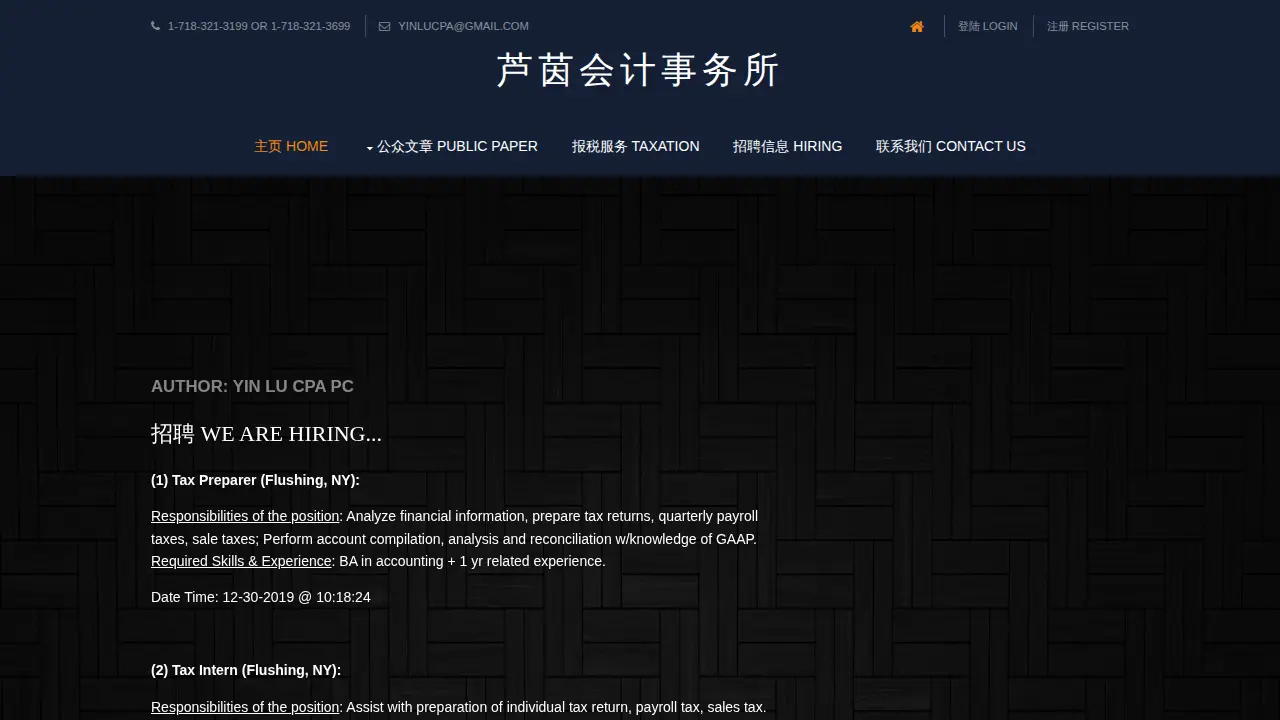Click the 芦茵会计事务所 site title
Viewport: 1280px width, 720px height.
(x=638, y=71)
